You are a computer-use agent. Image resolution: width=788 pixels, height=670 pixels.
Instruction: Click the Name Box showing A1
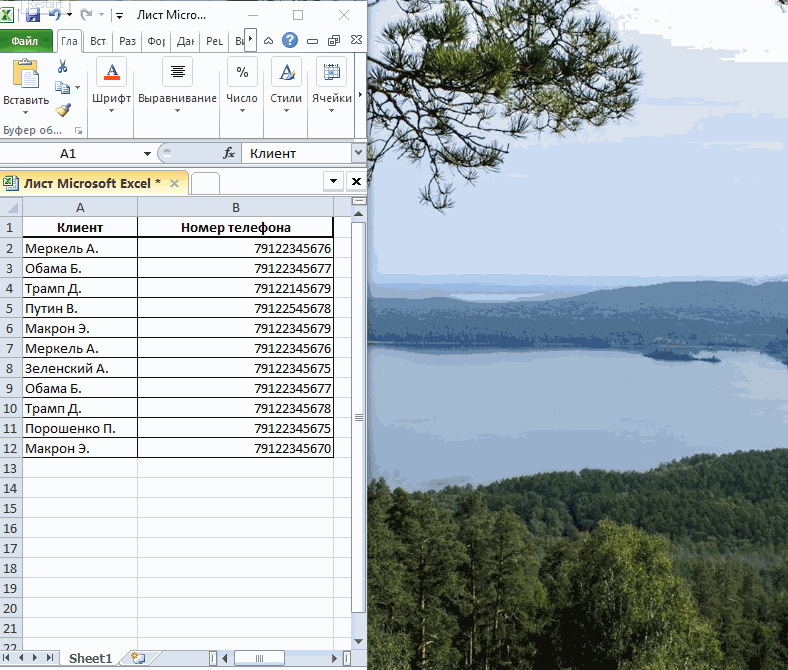[x=68, y=153]
